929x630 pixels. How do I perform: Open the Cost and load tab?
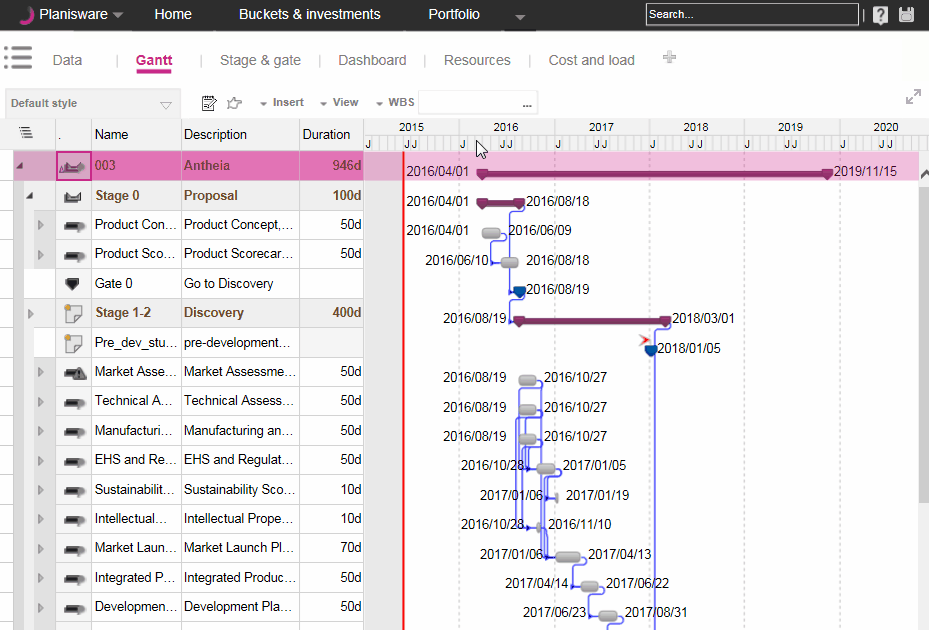(591, 60)
